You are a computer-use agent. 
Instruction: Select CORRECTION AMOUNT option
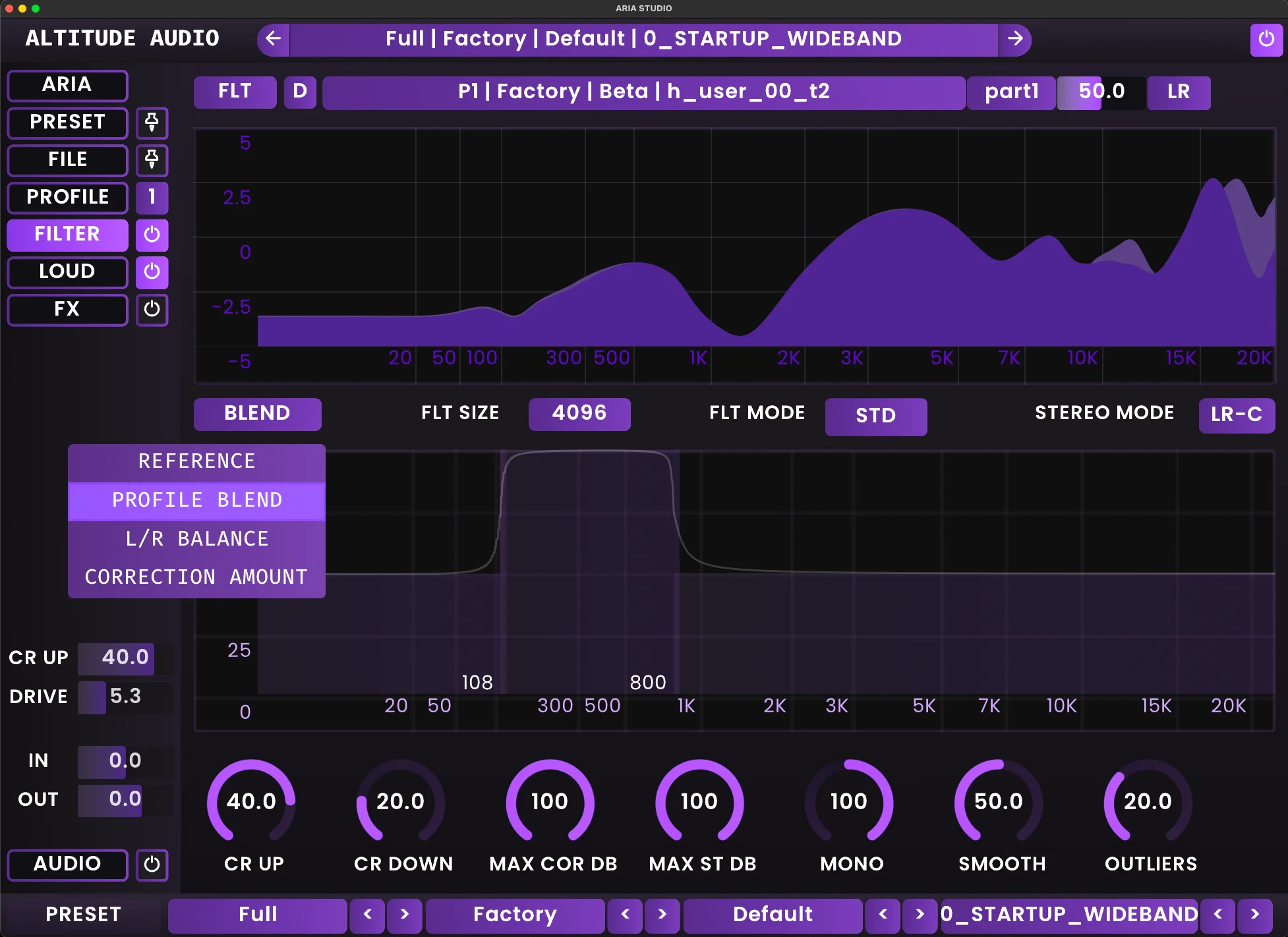point(196,577)
